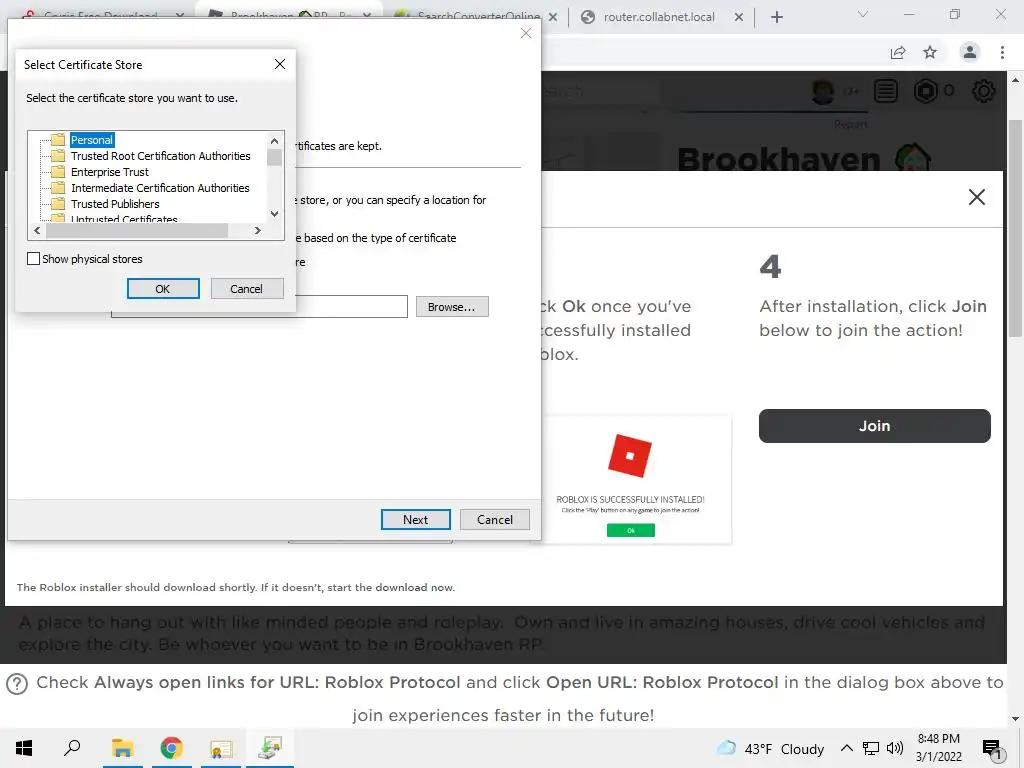The image size is (1024, 768).
Task: Close the Select Certificate Store dialog
Action: click(x=280, y=64)
